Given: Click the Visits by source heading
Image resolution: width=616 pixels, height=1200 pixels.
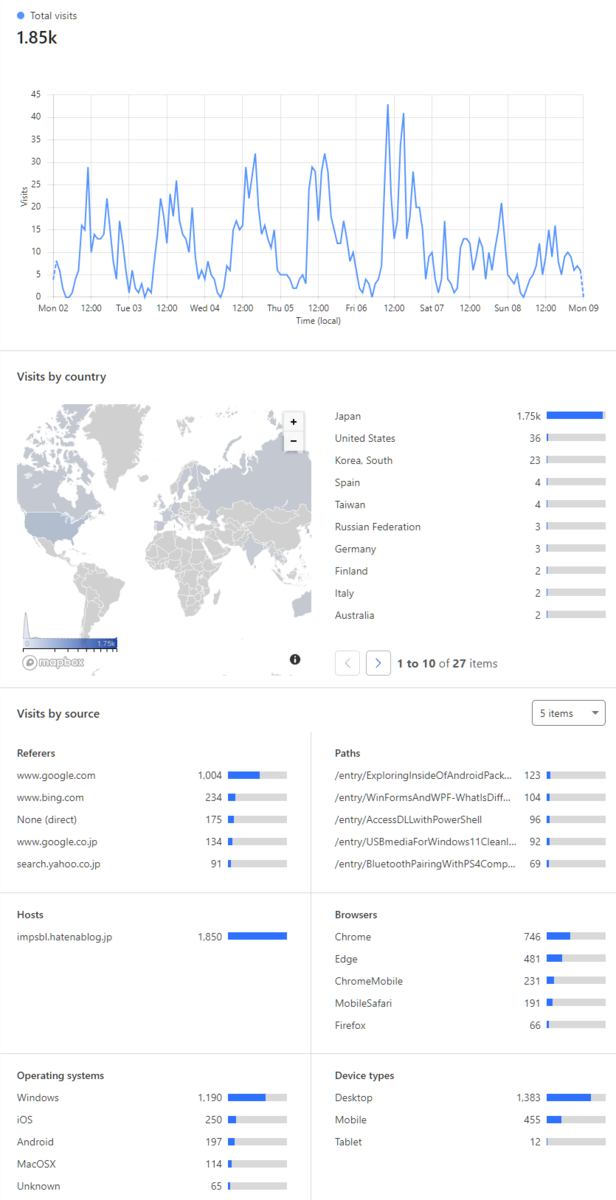Looking at the screenshot, I should (58, 713).
